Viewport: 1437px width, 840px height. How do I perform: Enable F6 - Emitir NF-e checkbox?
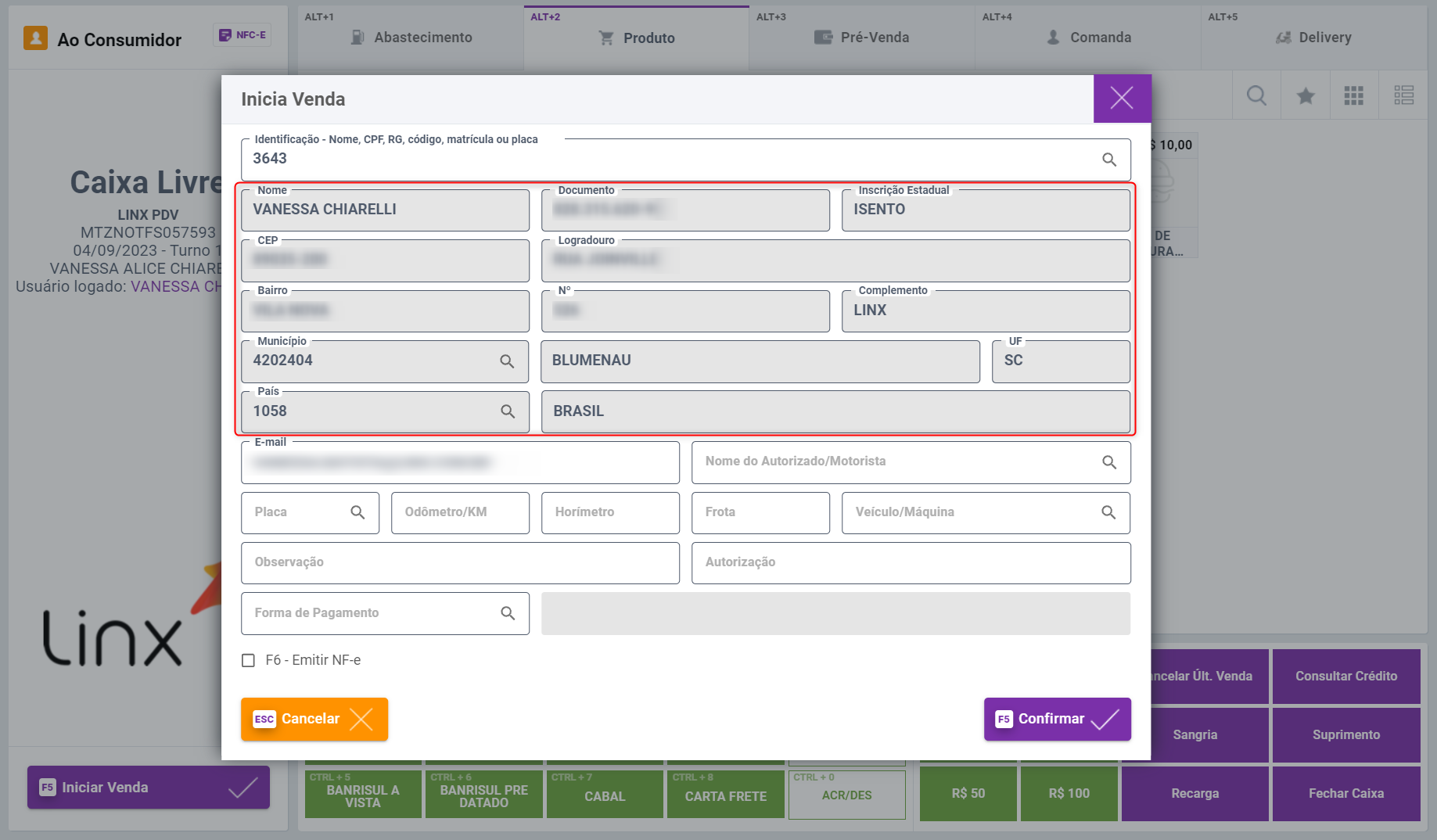249,661
